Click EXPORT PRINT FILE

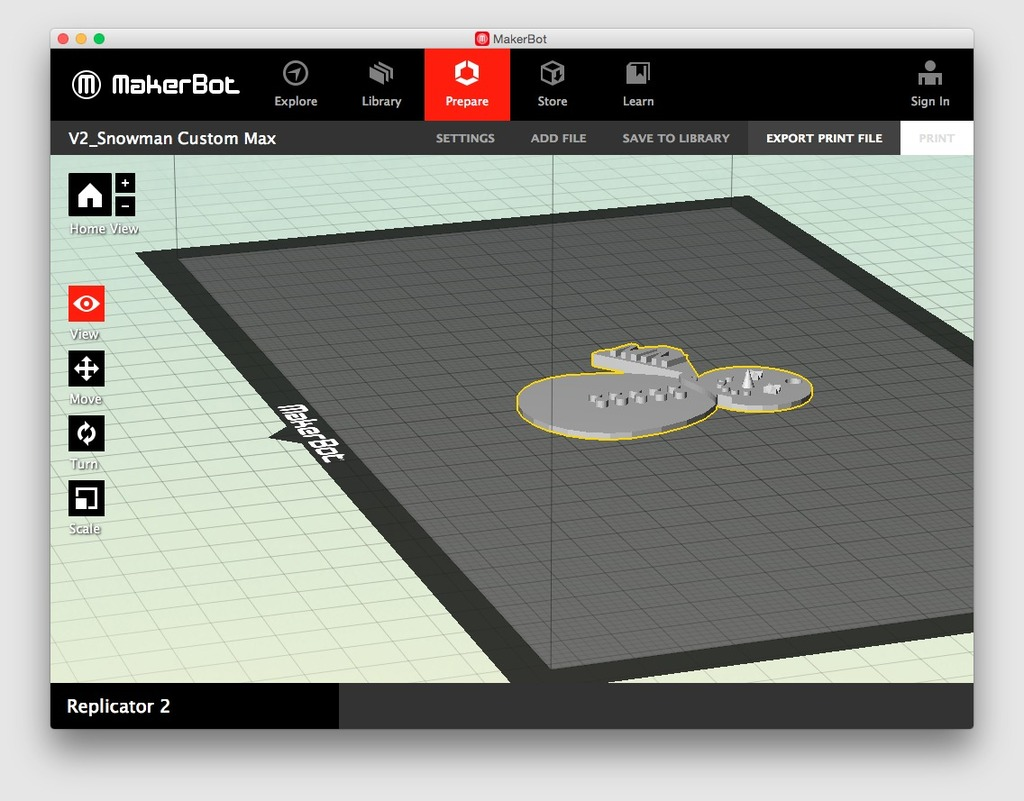[x=824, y=138]
